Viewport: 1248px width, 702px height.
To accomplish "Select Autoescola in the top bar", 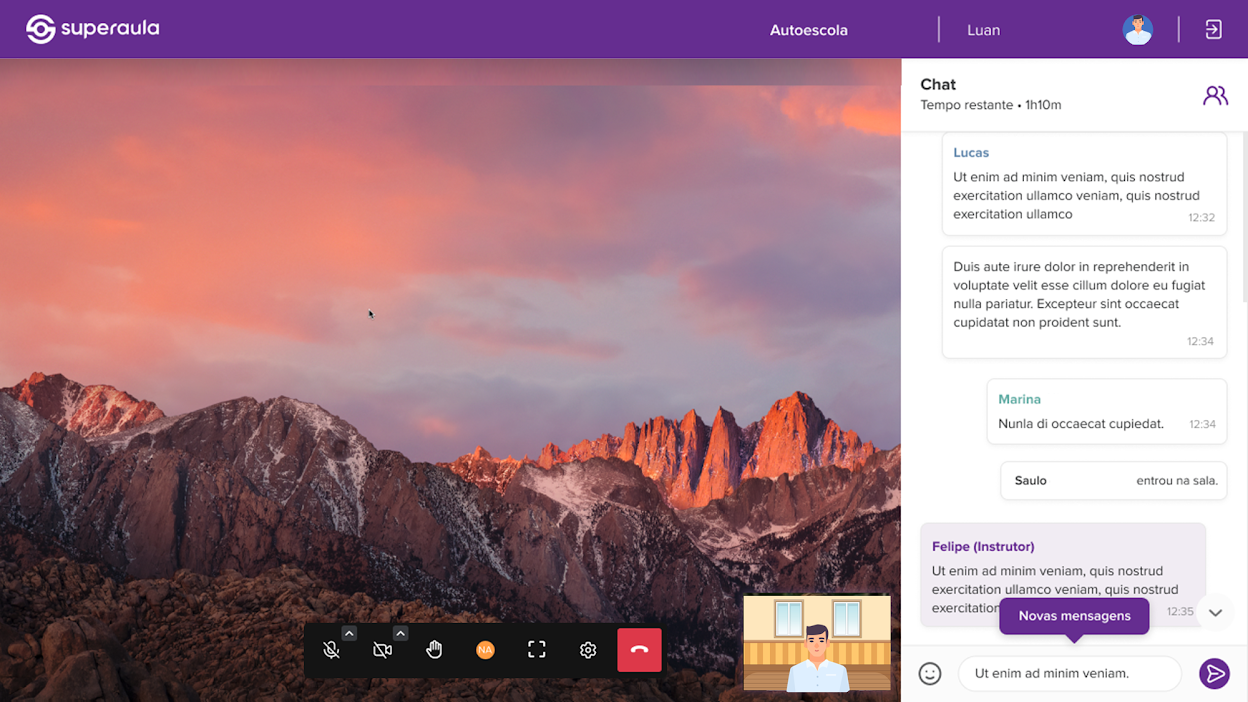I will [x=808, y=30].
